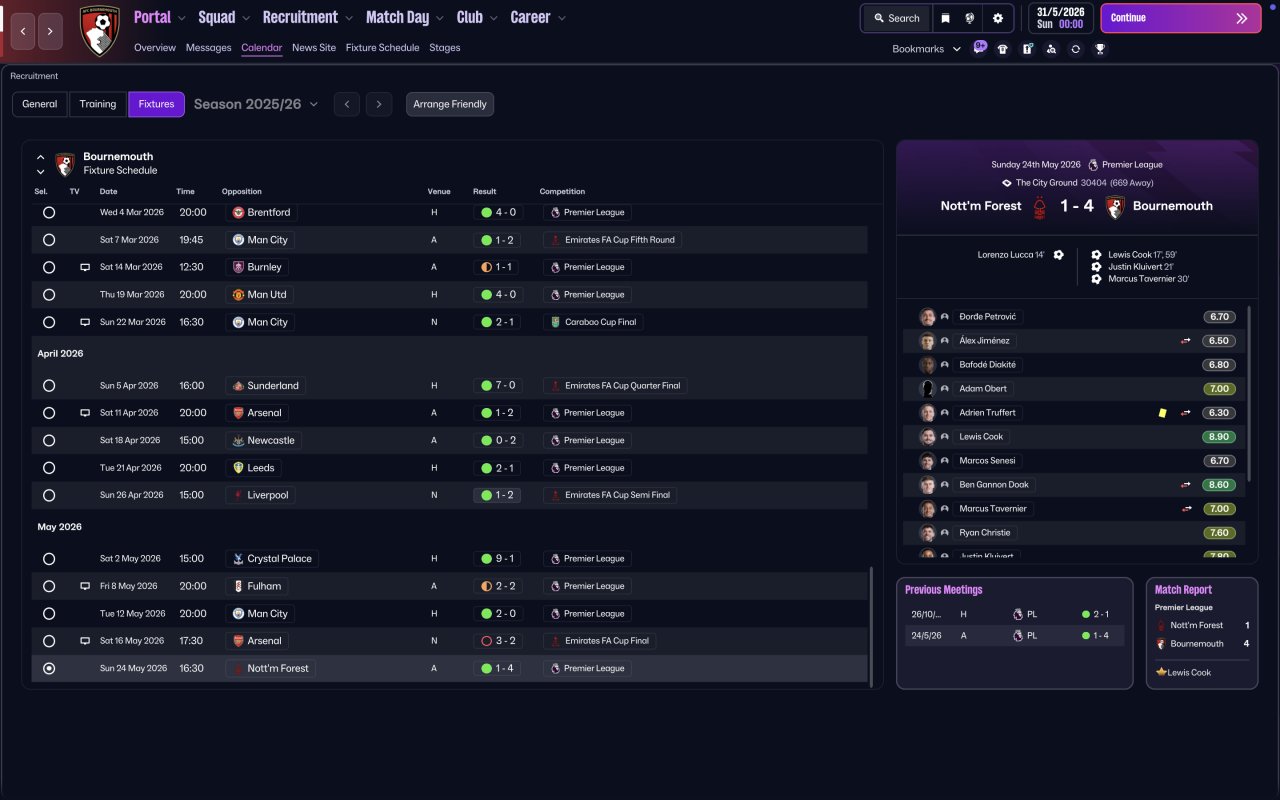Expand the Club menu dropdown

pyautogui.click(x=493, y=18)
